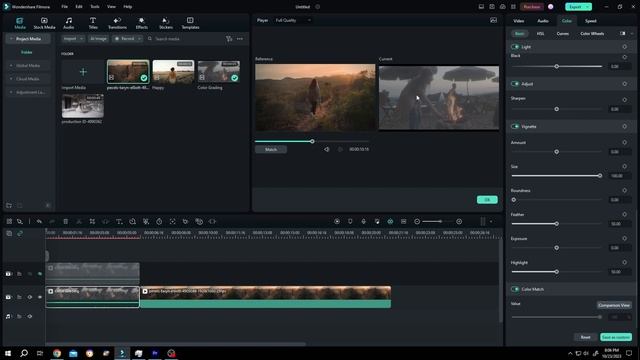Select the Happy media thumbnail
This screenshot has height=360, width=640.
(x=173, y=72)
